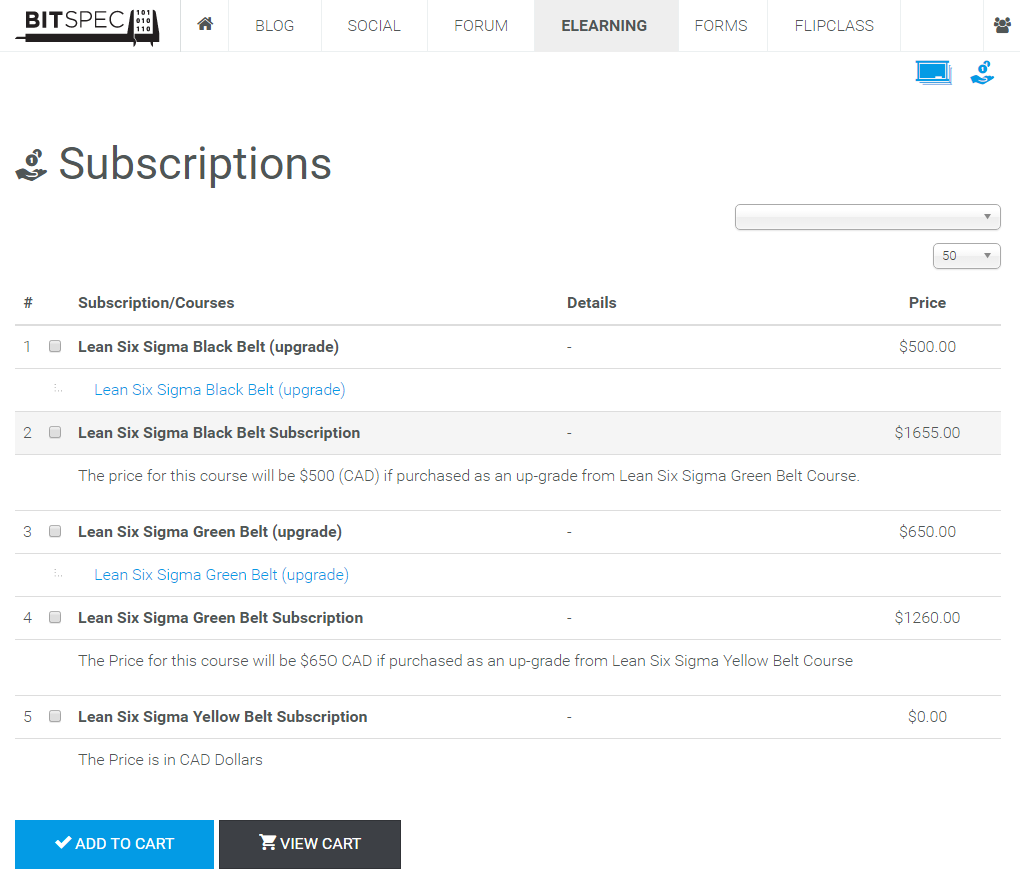
Task: Click 'The Price is in CAD Dollars' note
Action: coord(170,759)
